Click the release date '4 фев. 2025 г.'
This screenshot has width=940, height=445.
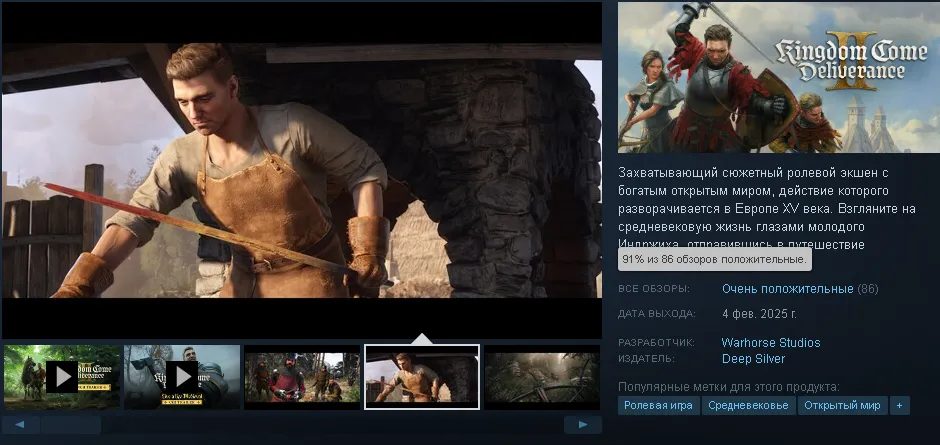[760, 314]
